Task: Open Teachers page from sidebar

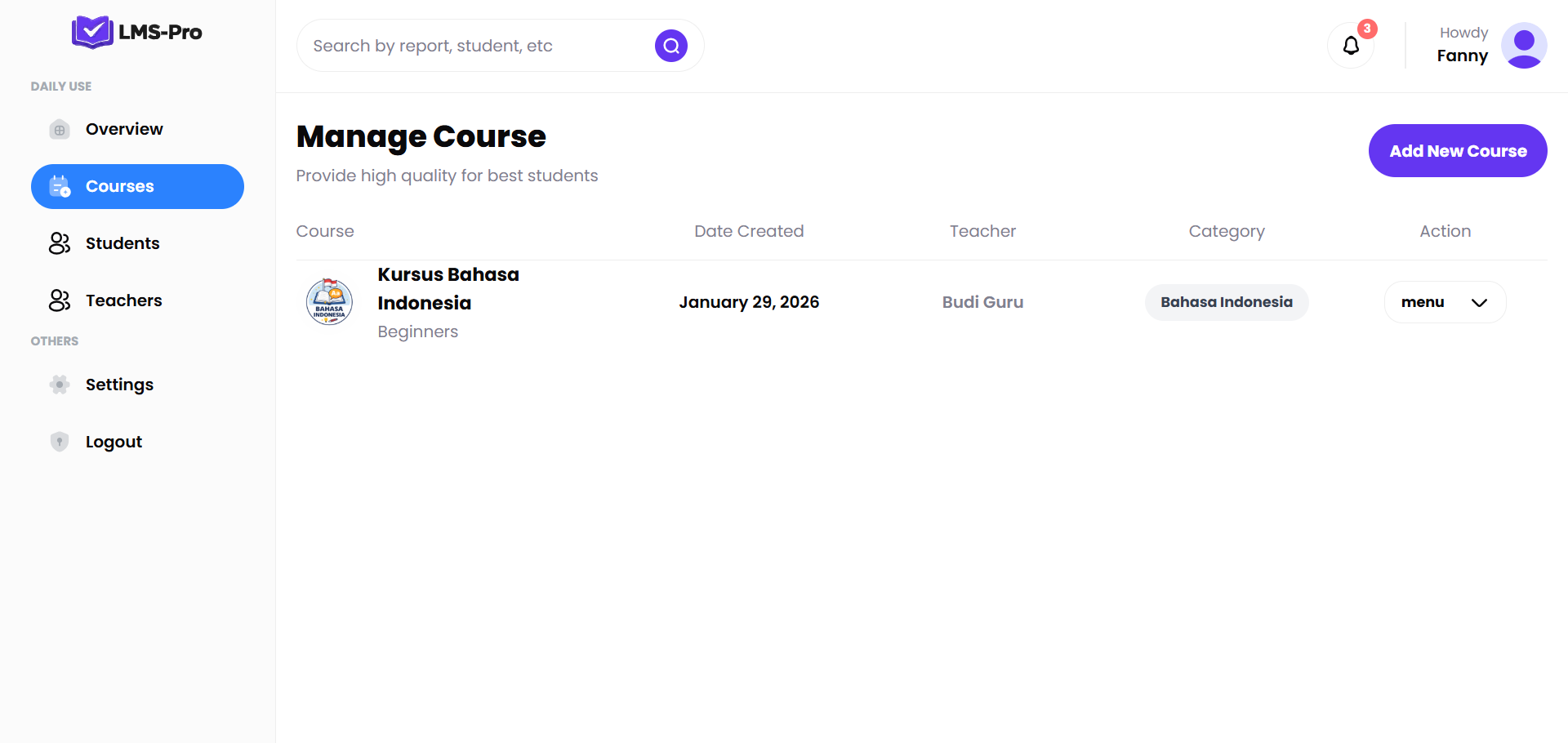Action: [137, 300]
